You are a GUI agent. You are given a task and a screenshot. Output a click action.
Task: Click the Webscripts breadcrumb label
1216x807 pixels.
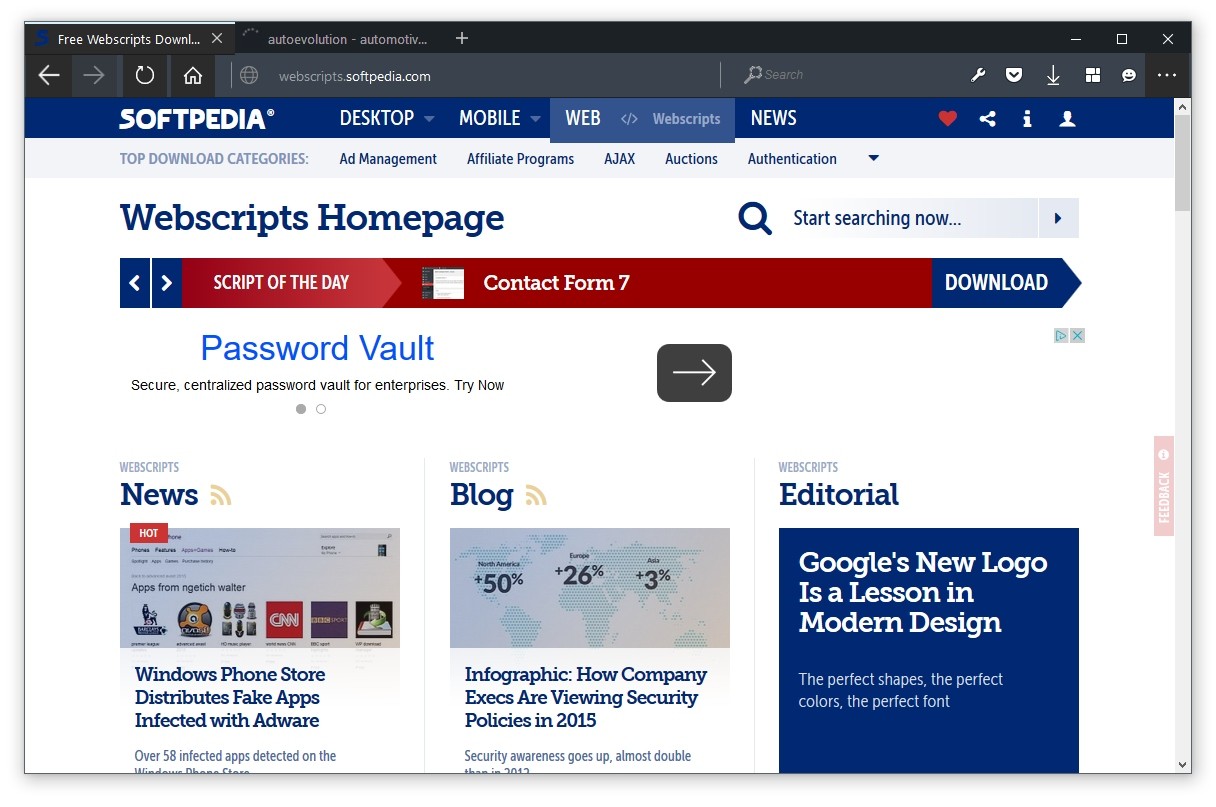tap(686, 119)
